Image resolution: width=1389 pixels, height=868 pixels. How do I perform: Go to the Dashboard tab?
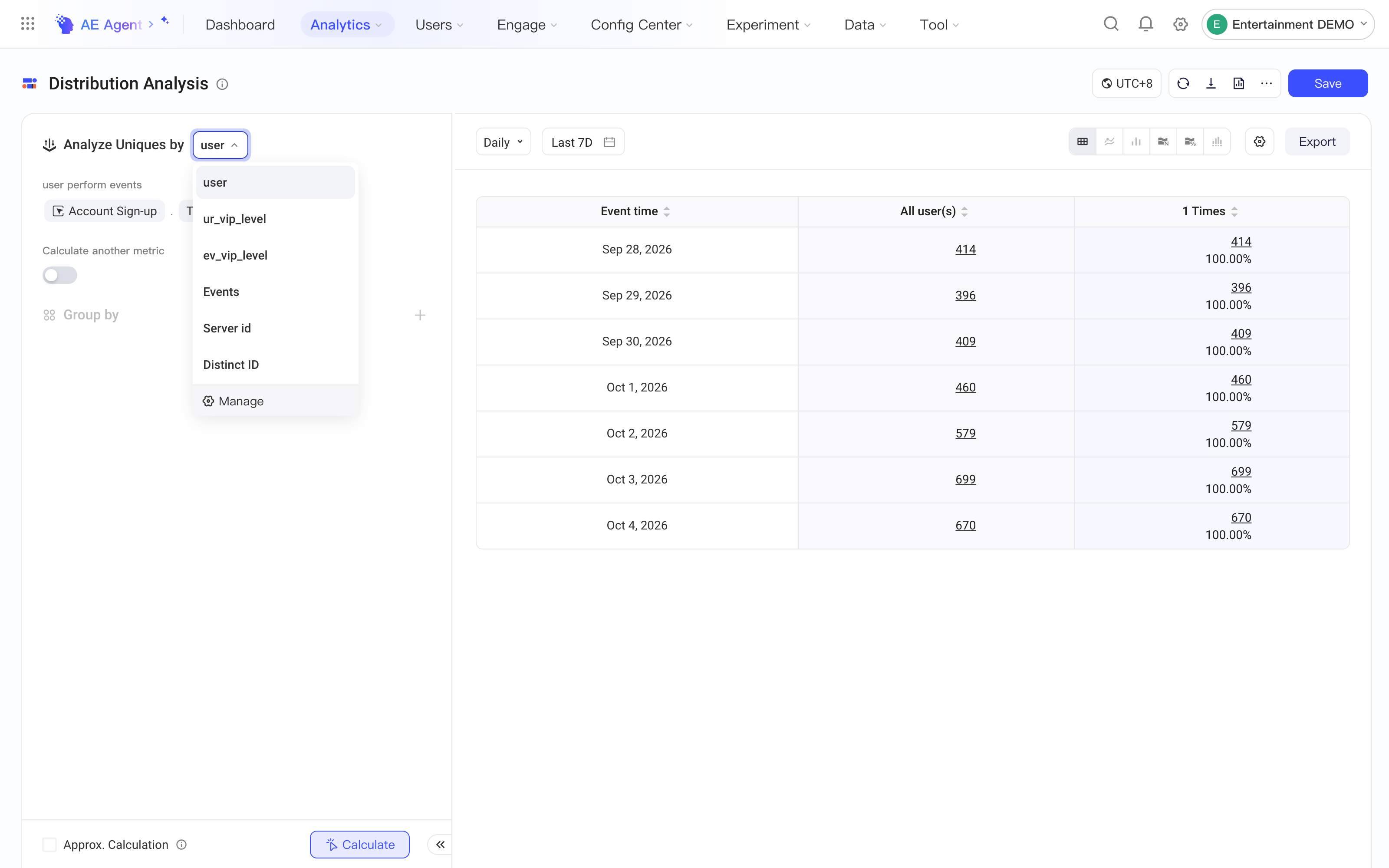click(240, 25)
